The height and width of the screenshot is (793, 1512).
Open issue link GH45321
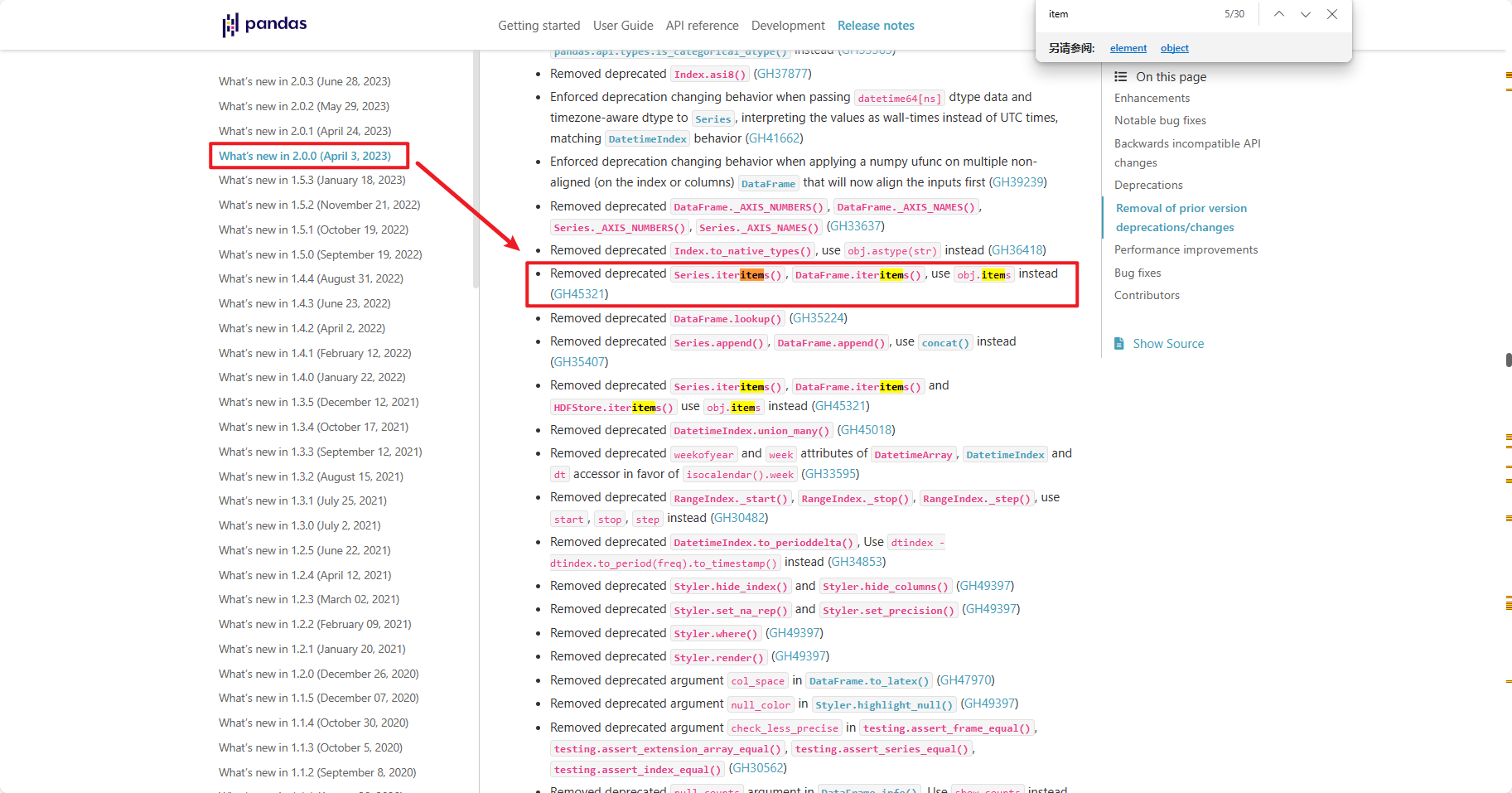(x=581, y=294)
